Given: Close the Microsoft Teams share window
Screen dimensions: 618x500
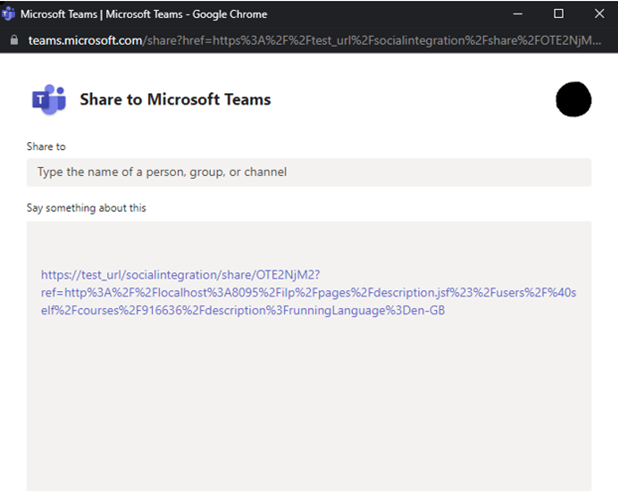Looking at the screenshot, I should (598, 13).
